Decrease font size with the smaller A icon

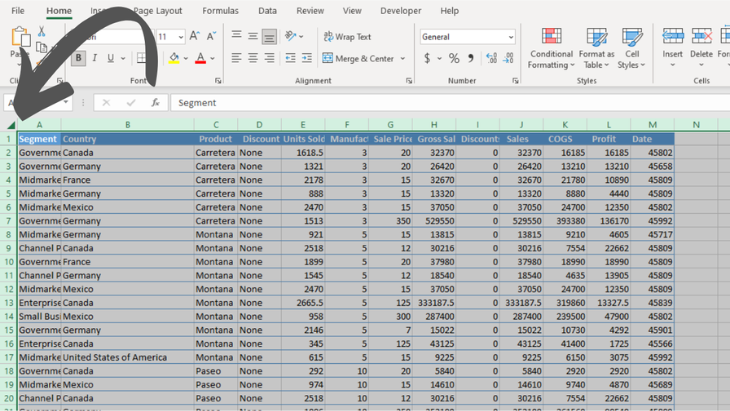click(x=211, y=36)
